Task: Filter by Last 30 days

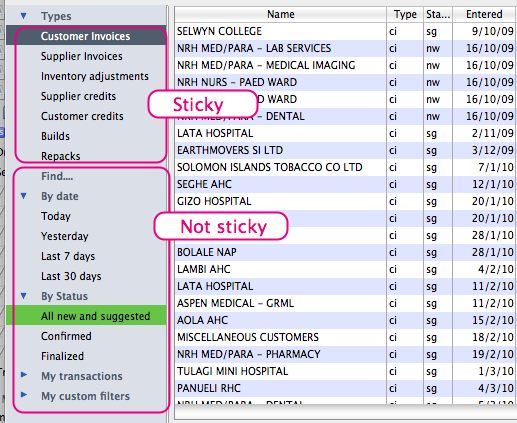Action: pyautogui.click(x=86, y=276)
